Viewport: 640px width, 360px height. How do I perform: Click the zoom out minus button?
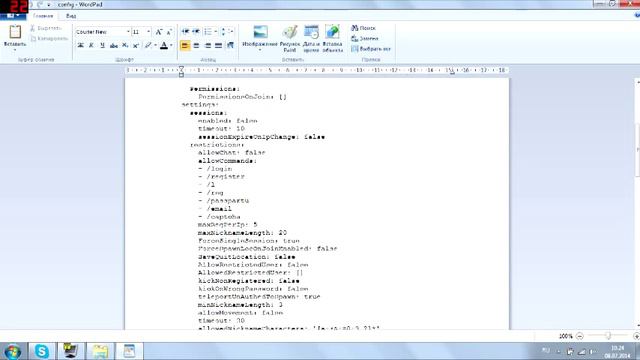click(x=579, y=336)
